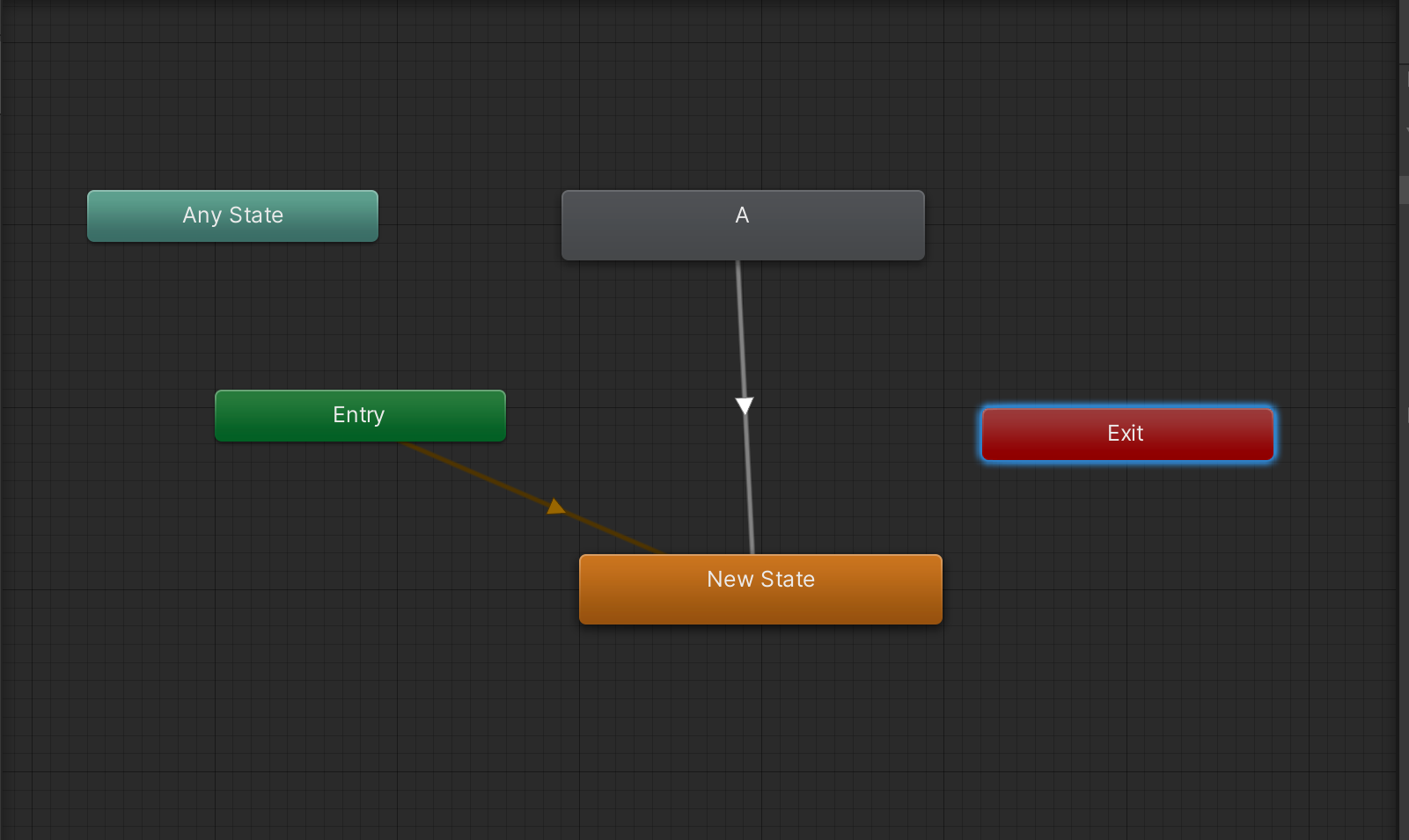
Task: Select the orange New State node
Action: (760, 589)
